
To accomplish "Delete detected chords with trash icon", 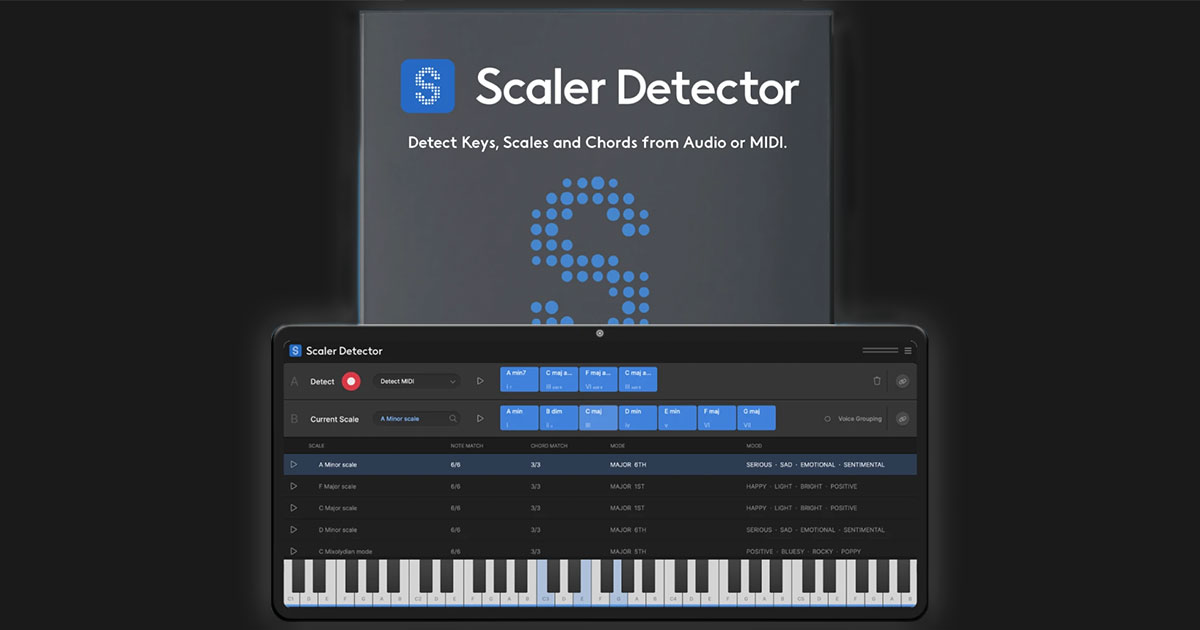I will coord(877,381).
